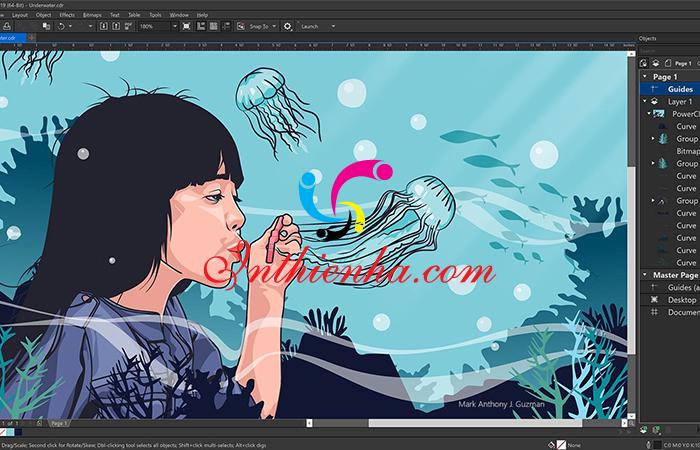Select the Guides row under Page 1

coord(670,89)
